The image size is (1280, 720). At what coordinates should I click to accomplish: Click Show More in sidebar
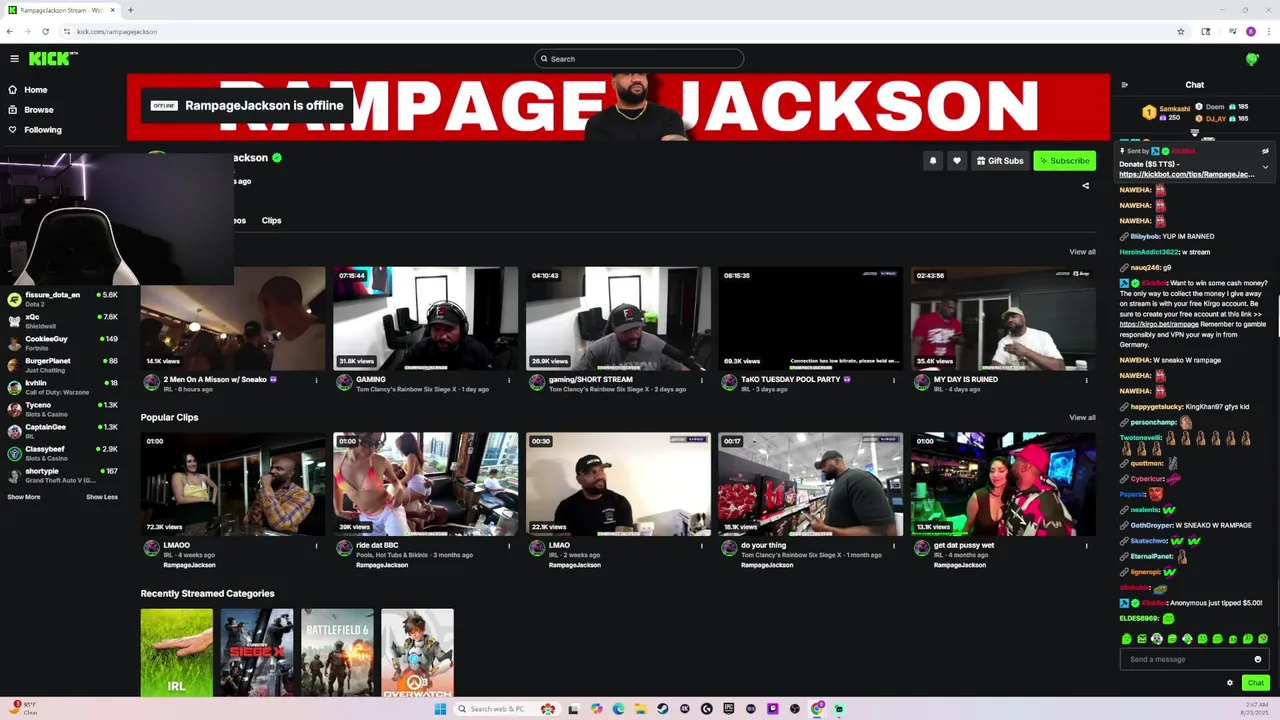[24, 497]
